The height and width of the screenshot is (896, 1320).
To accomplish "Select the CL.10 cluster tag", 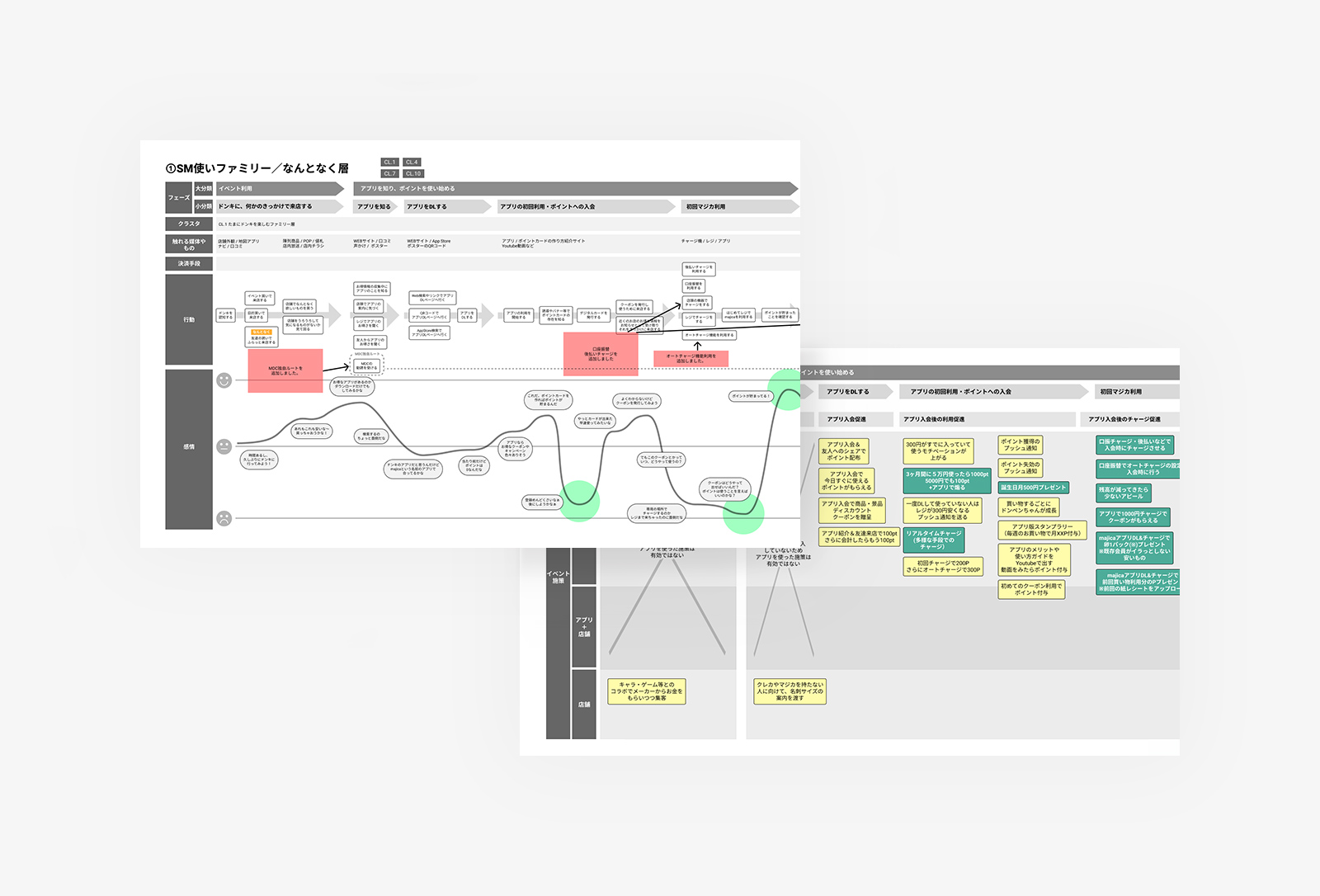I will coord(413,173).
